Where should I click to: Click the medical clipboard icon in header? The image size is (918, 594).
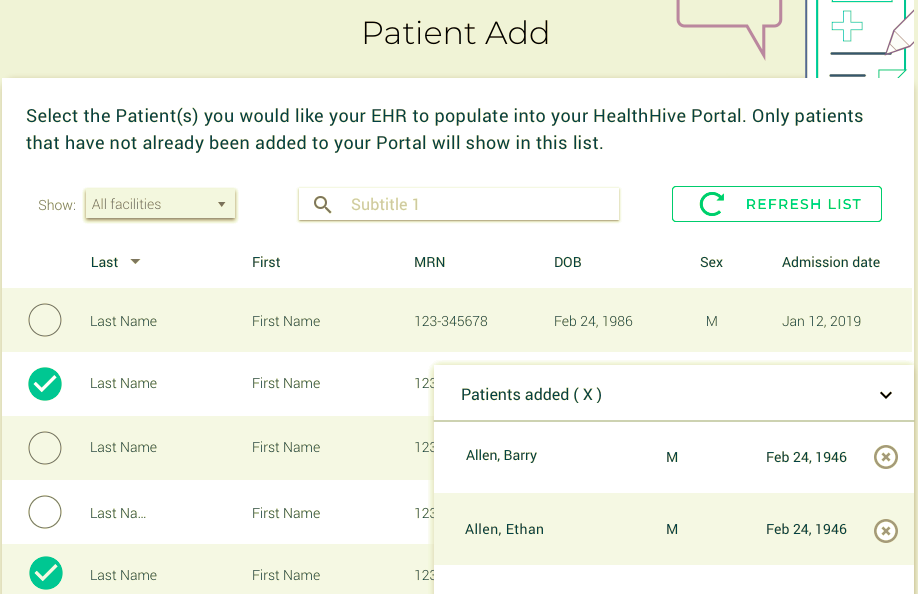pyautogui.click(x=860, y=35)
